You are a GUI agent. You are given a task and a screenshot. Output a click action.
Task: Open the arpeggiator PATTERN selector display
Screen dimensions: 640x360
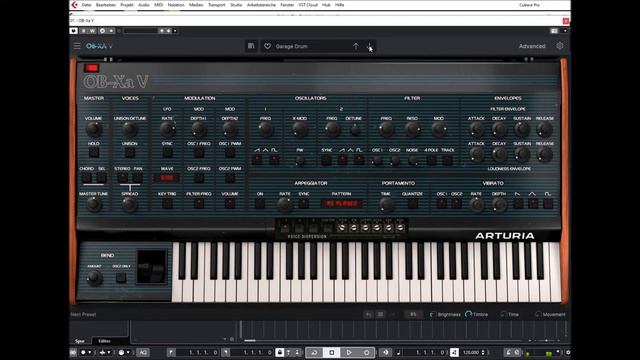click(342, 203)
